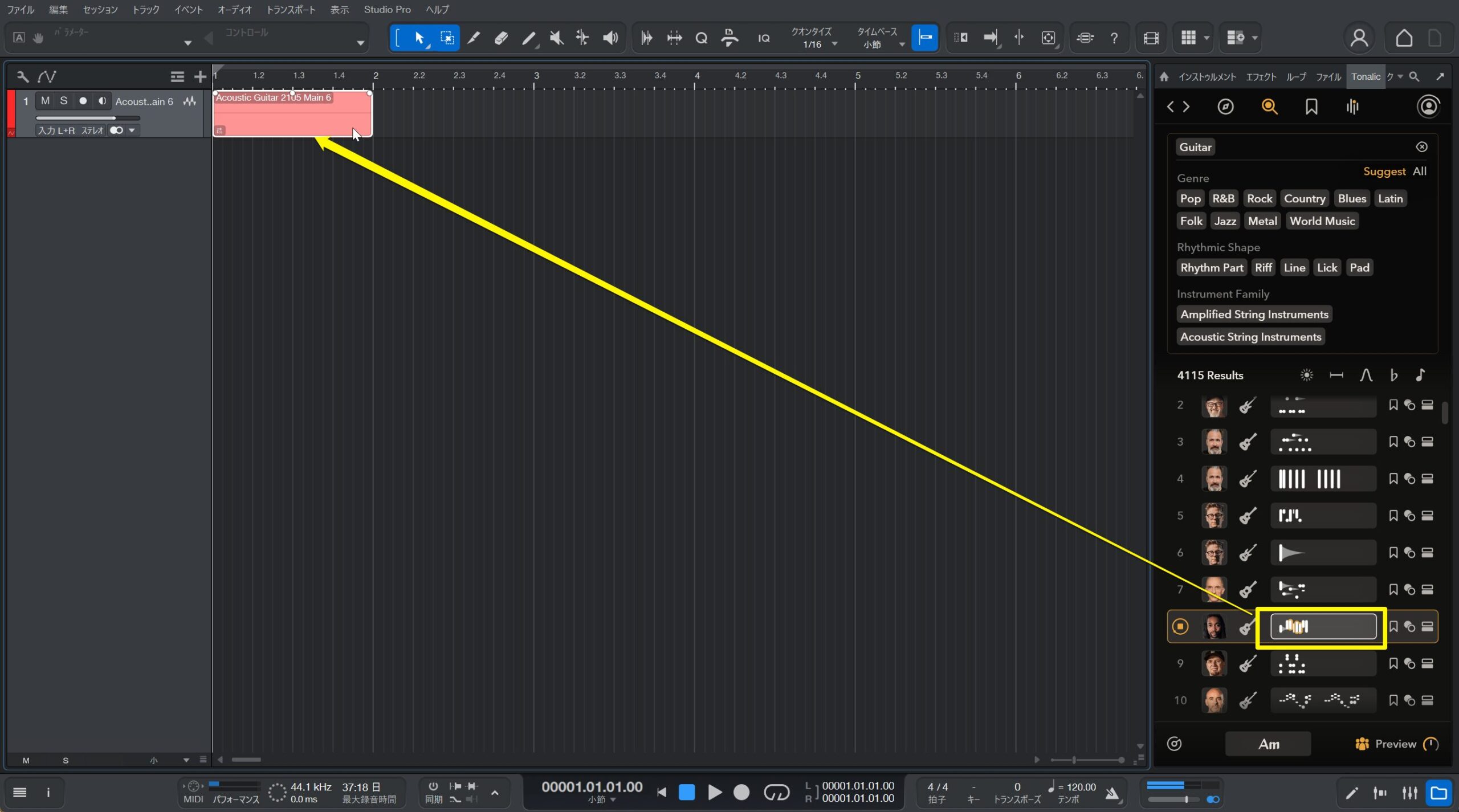Select the Listen speaker tool

point(610,38)
